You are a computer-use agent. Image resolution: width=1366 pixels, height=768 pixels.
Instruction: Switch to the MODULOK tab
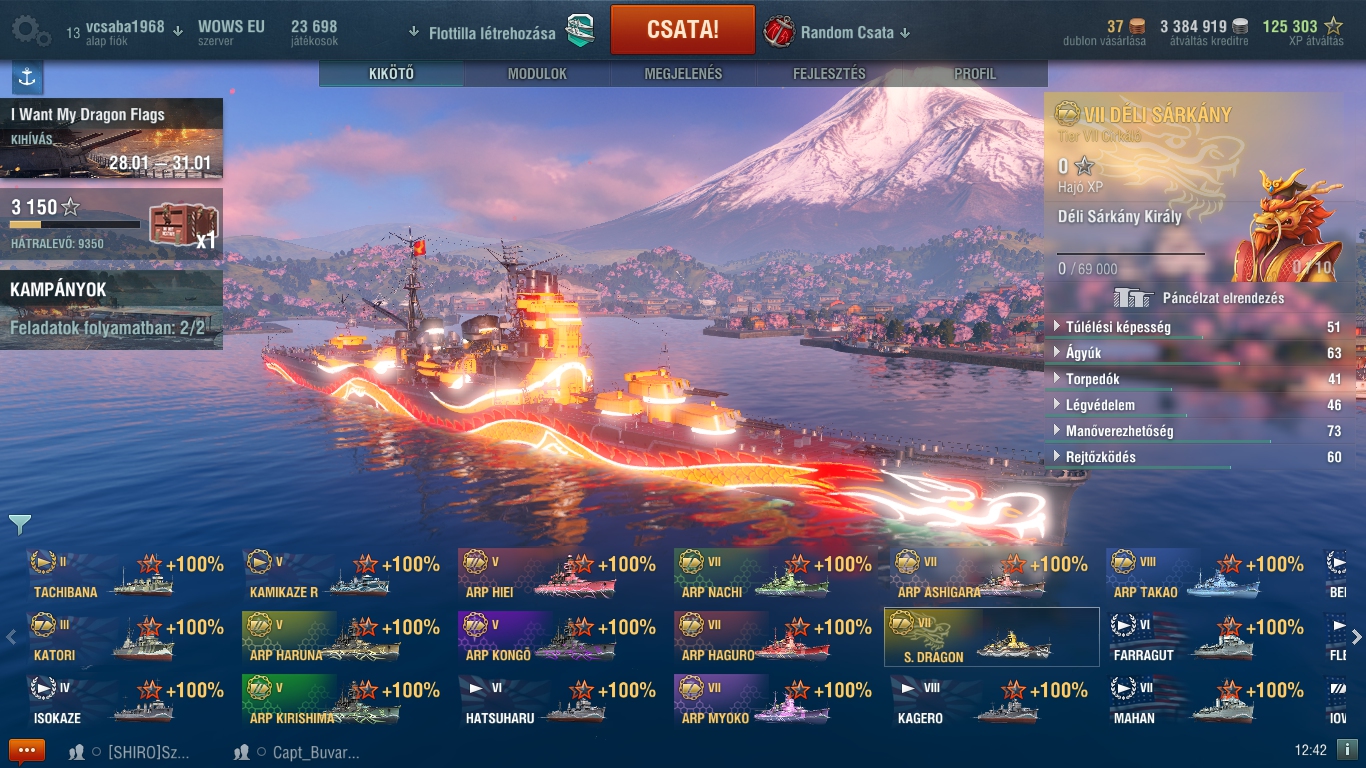click(537, 74)
